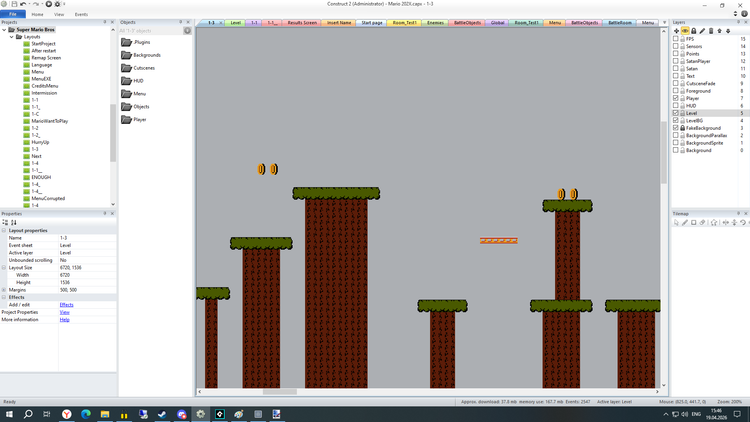Flip tile horizontally in the Tilemap bar
This screenshot has width=750, height=422.
(726, 222)
